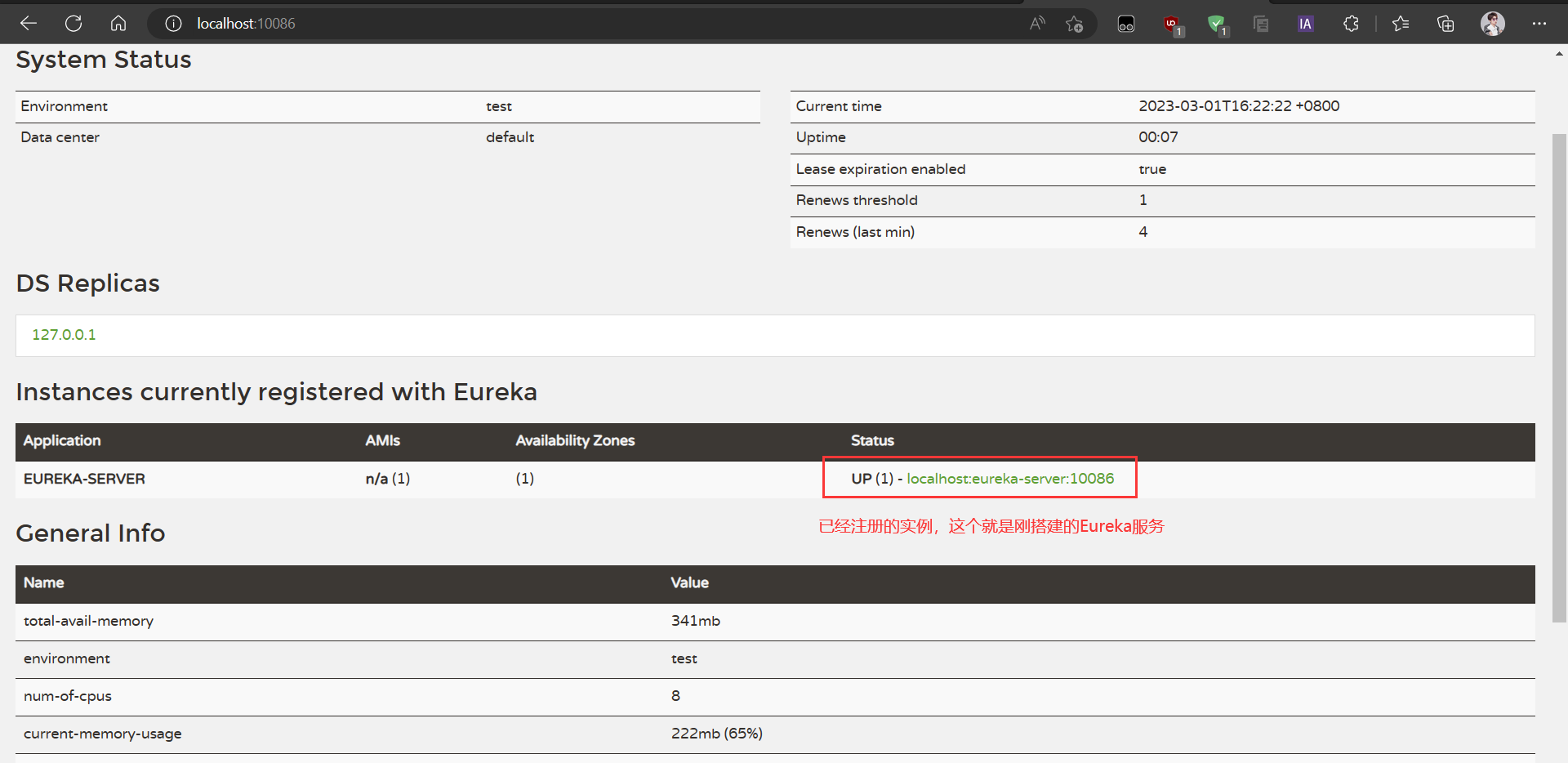Click the DS Replicas heading
The height and width of the screenshot is (763, 1568).
coord(87,283)
